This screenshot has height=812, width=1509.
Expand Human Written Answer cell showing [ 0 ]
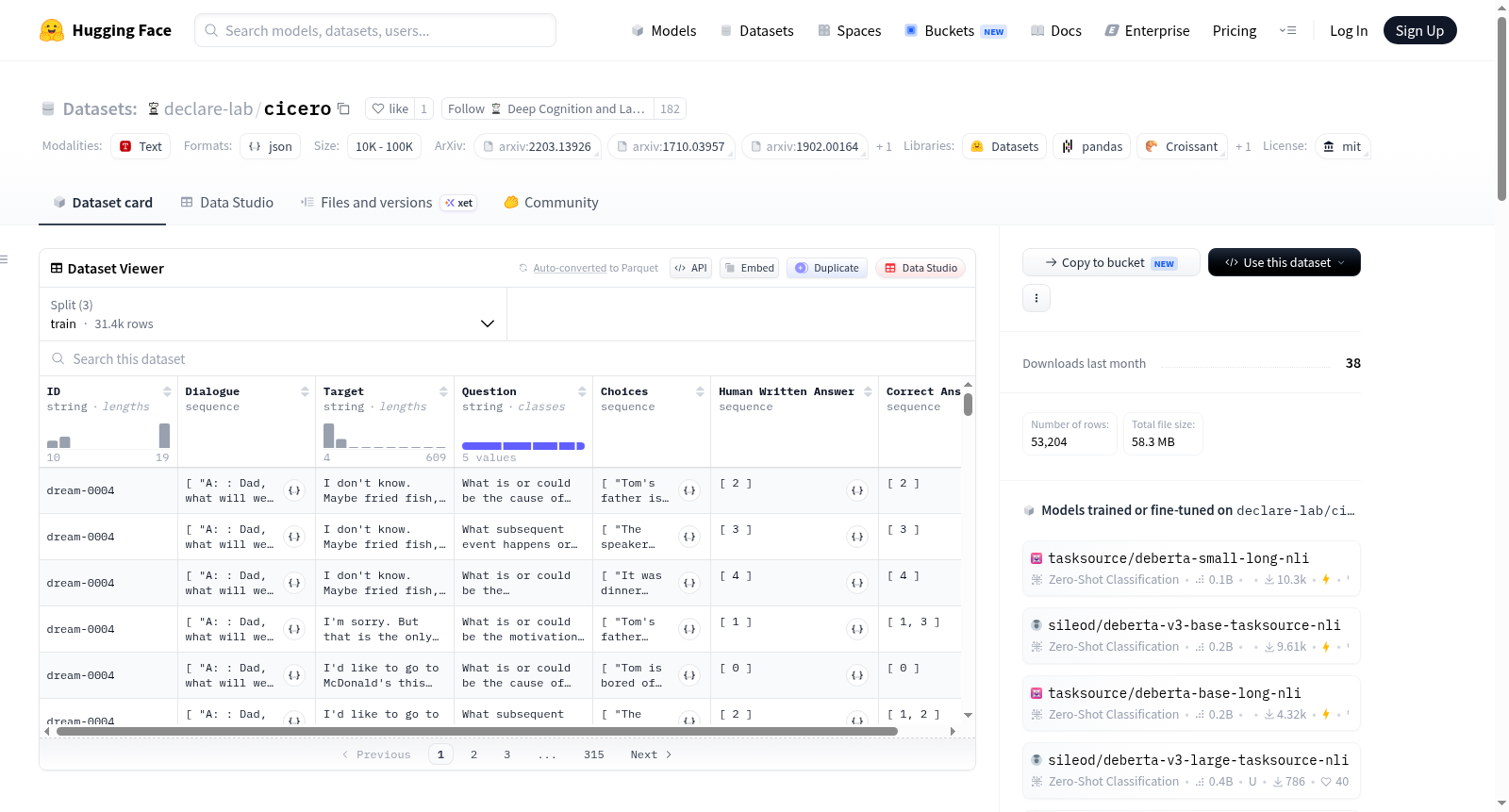857,675
